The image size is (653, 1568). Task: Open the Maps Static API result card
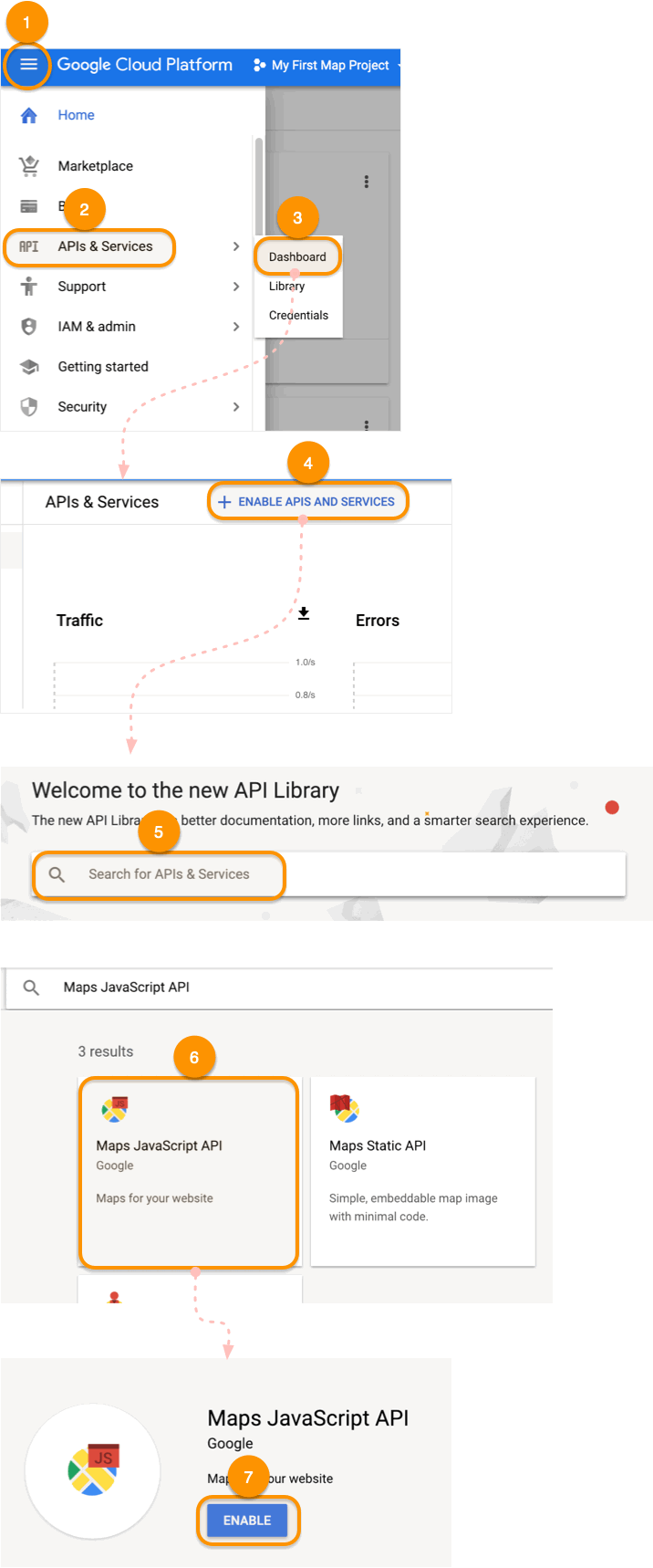[x=422, y=1171]
